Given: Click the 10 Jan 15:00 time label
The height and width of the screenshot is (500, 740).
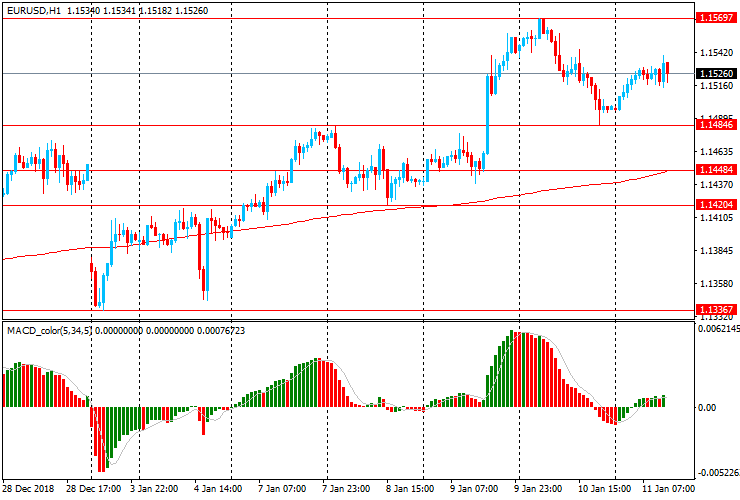Looking at the screenshot, I should [x=602, y=489].
